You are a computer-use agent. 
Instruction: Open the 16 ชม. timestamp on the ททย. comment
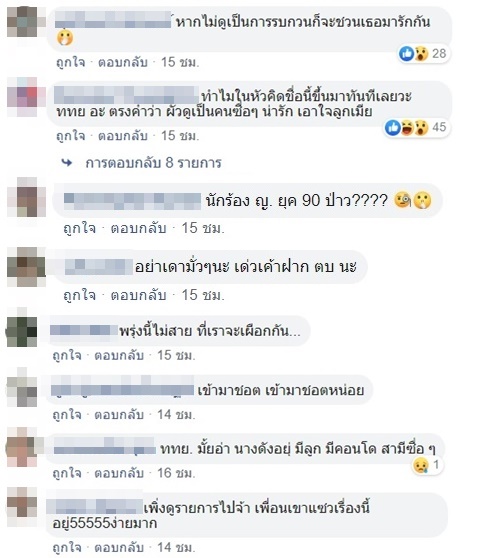pos(176,473)
